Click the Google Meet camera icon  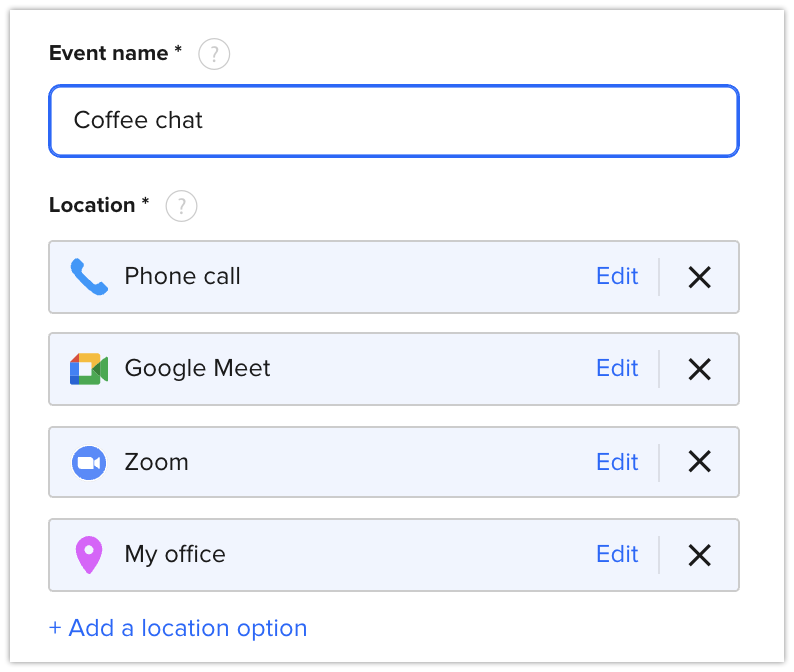[x=89, y=369]
